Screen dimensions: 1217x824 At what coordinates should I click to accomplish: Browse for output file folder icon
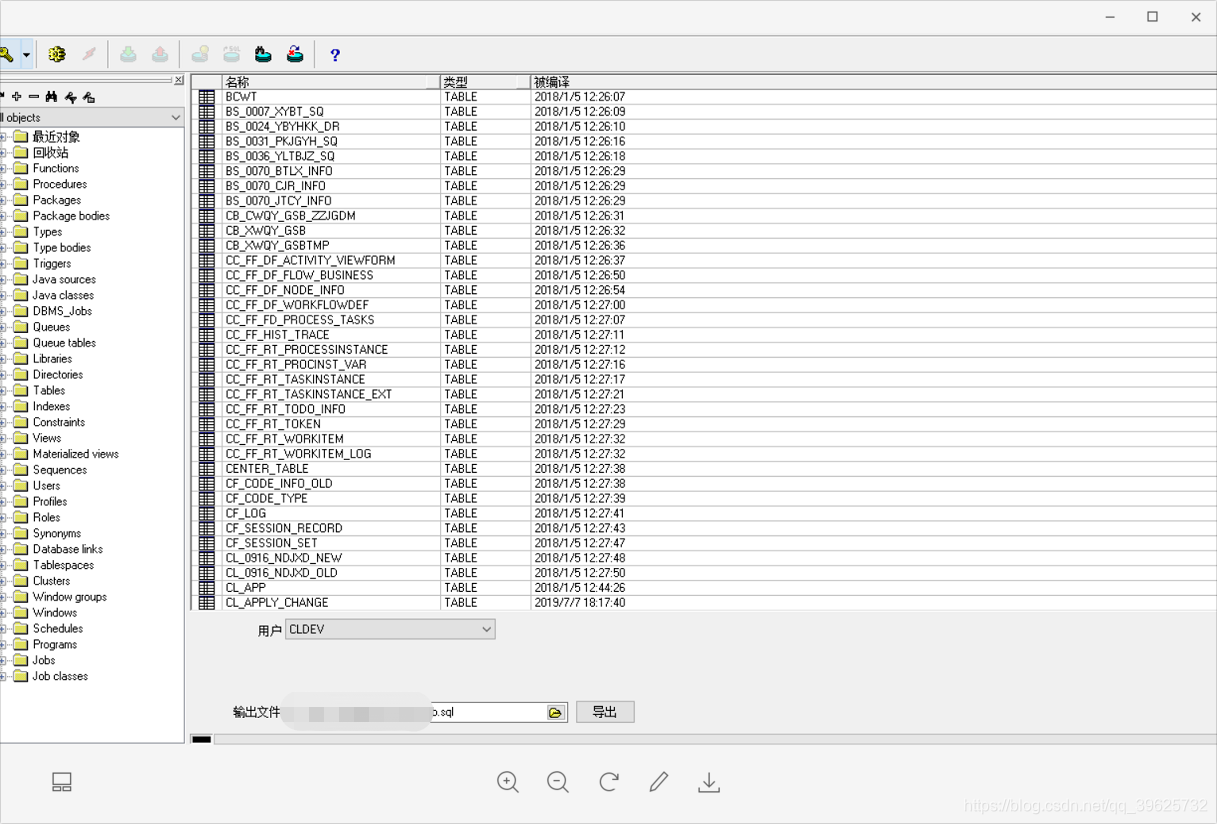coord(556,712)
